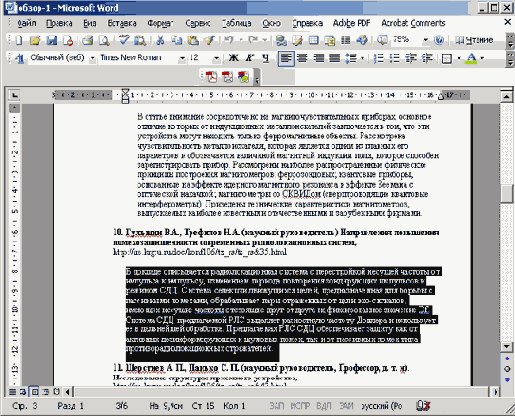Toggle underline formatting (Ч)
Screen dimensions: 515x416
coord(266,58)
